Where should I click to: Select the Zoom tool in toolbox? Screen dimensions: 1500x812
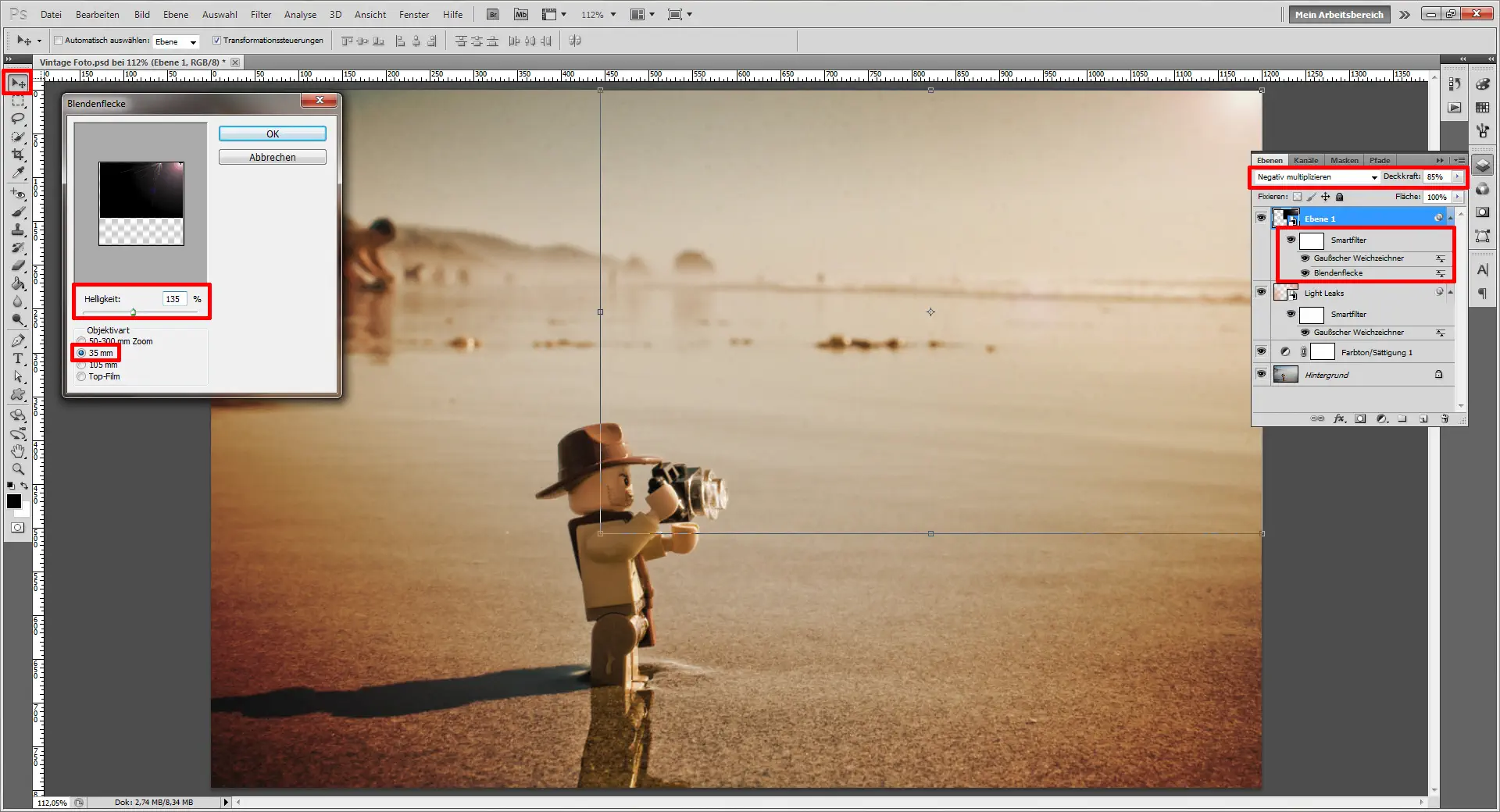pyautogui.click(x=17, y=469)
